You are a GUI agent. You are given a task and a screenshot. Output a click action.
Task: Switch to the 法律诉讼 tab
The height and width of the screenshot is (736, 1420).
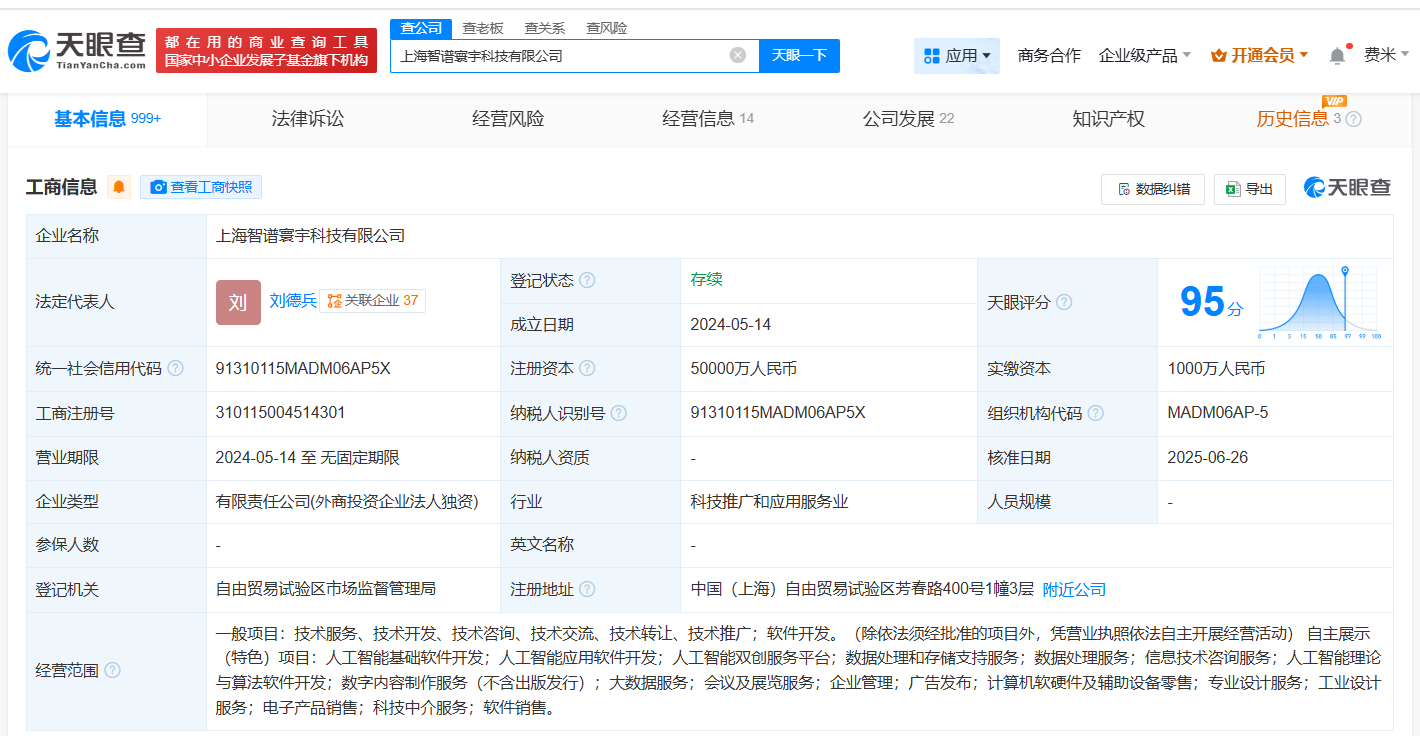coord(308,119)
